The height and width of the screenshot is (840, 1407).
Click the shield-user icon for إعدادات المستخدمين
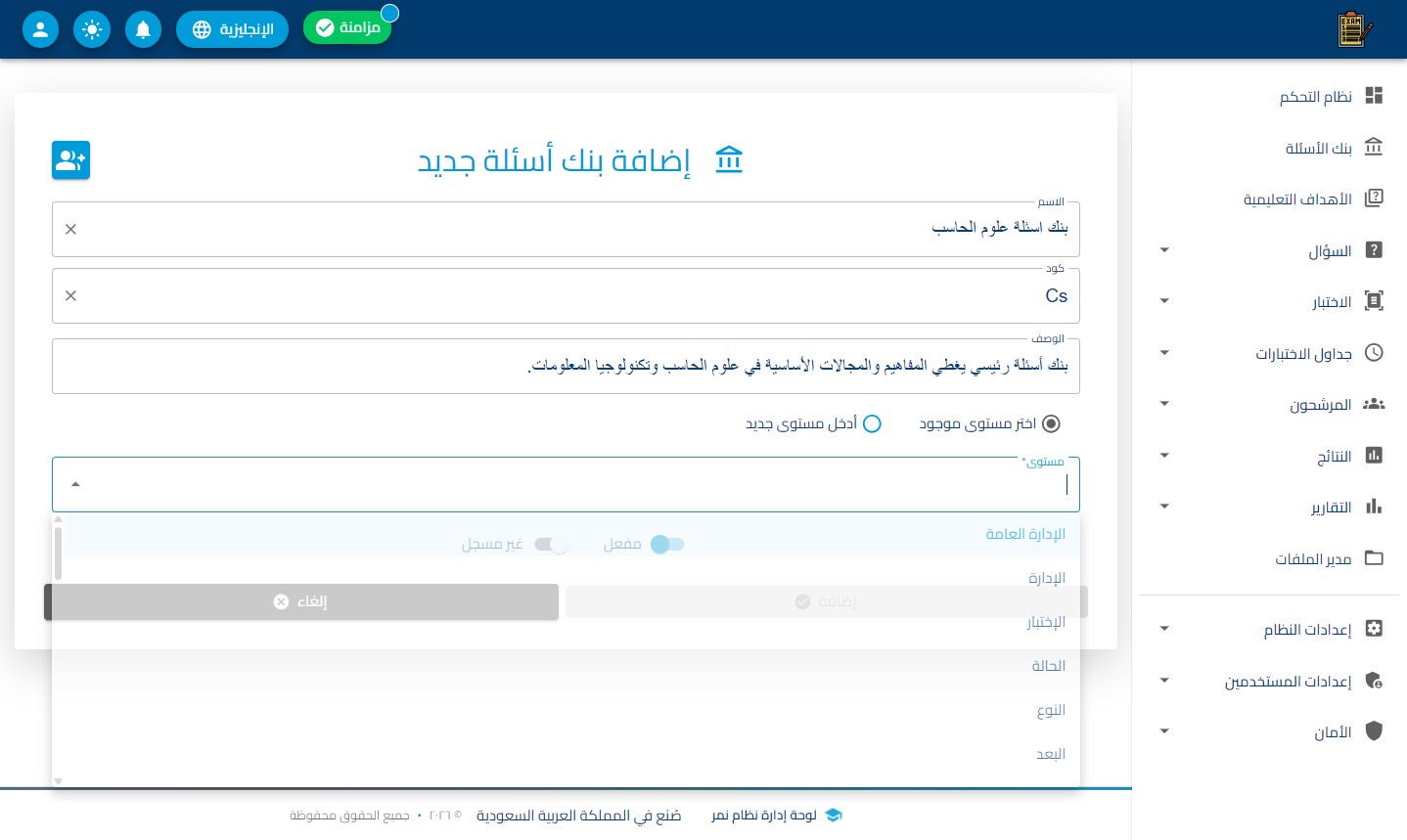[x=1374, y=681]
